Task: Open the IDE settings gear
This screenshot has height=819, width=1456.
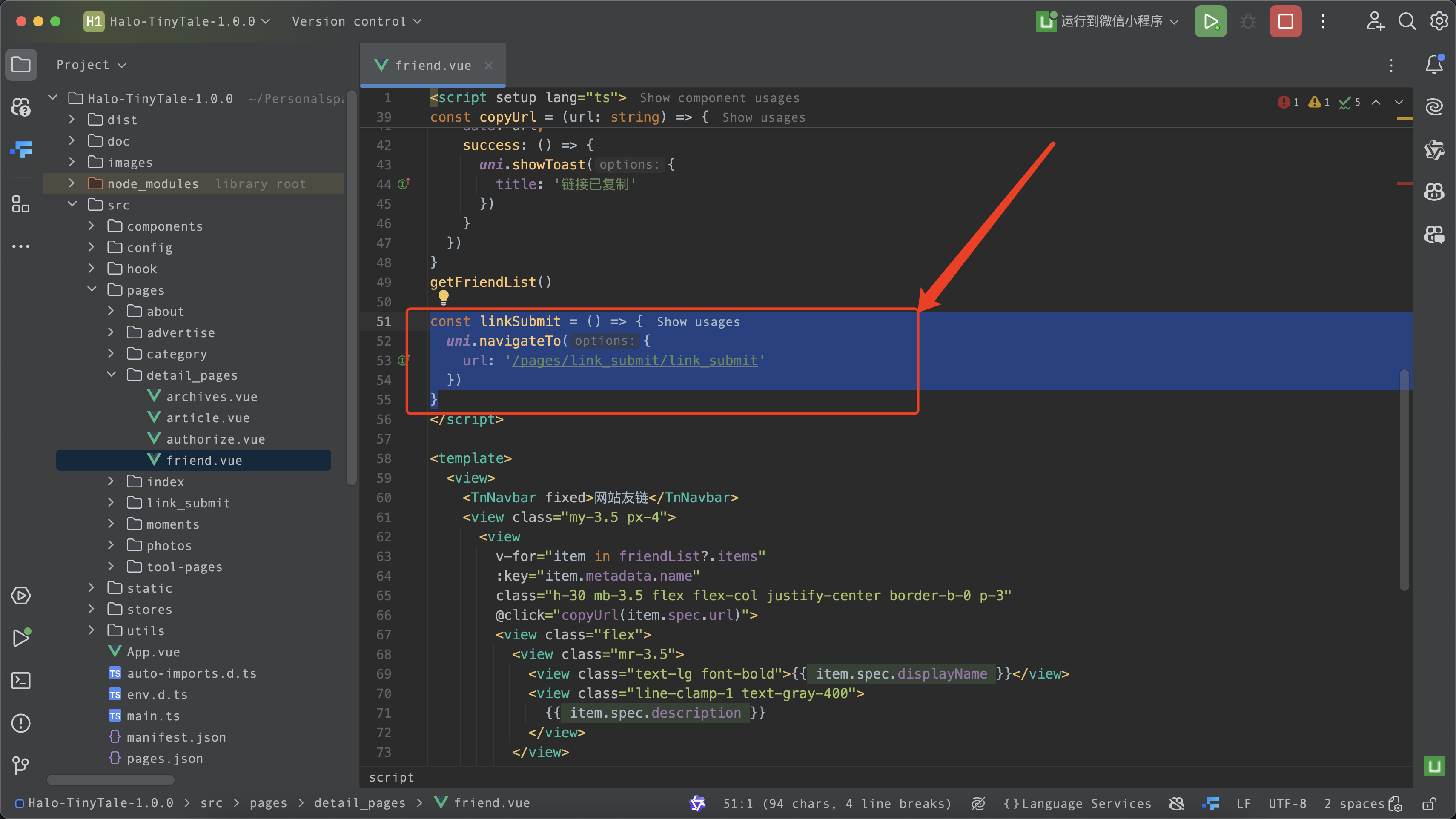Action: pos(1439,21)
